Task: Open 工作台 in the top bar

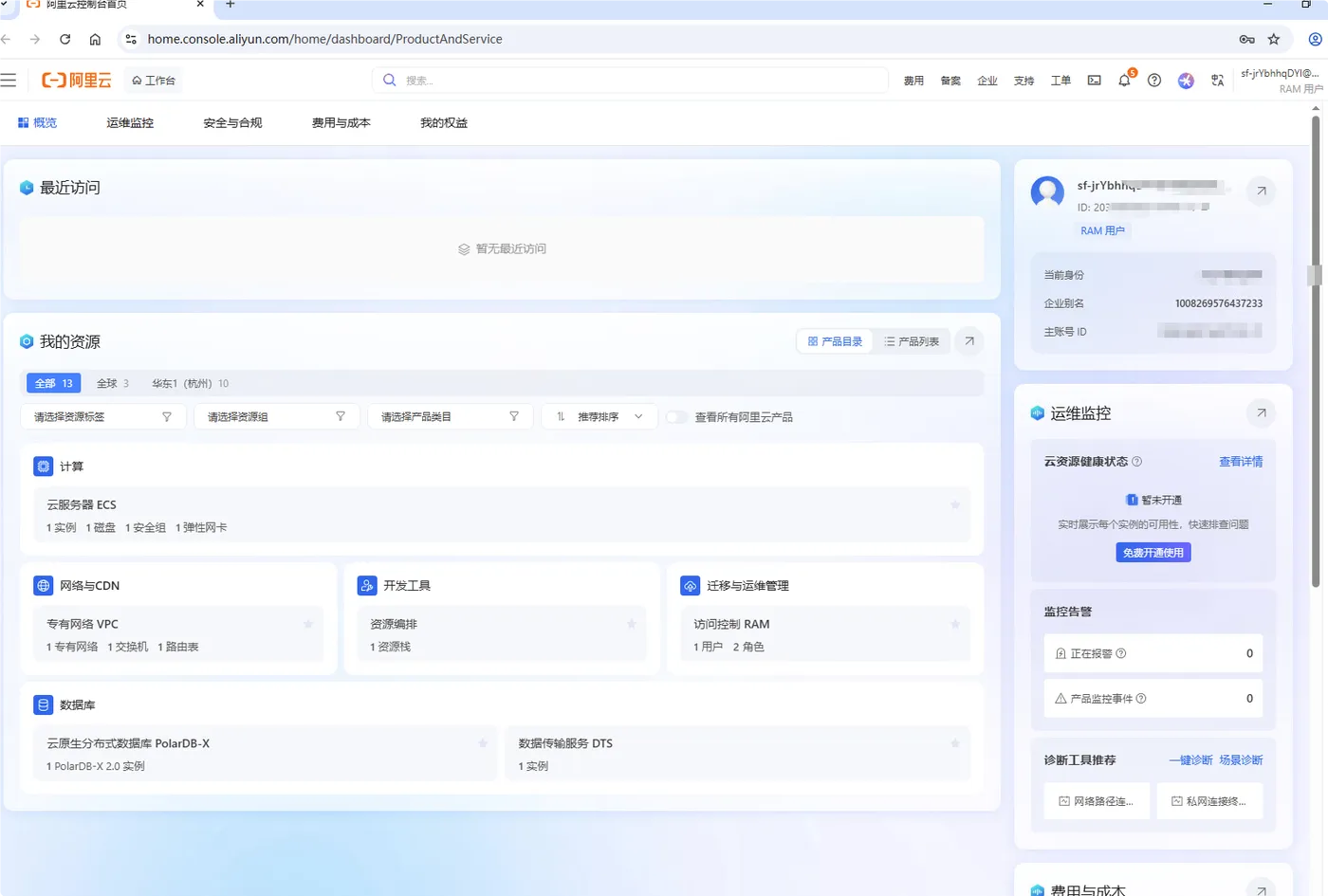Action: [154, 81]
